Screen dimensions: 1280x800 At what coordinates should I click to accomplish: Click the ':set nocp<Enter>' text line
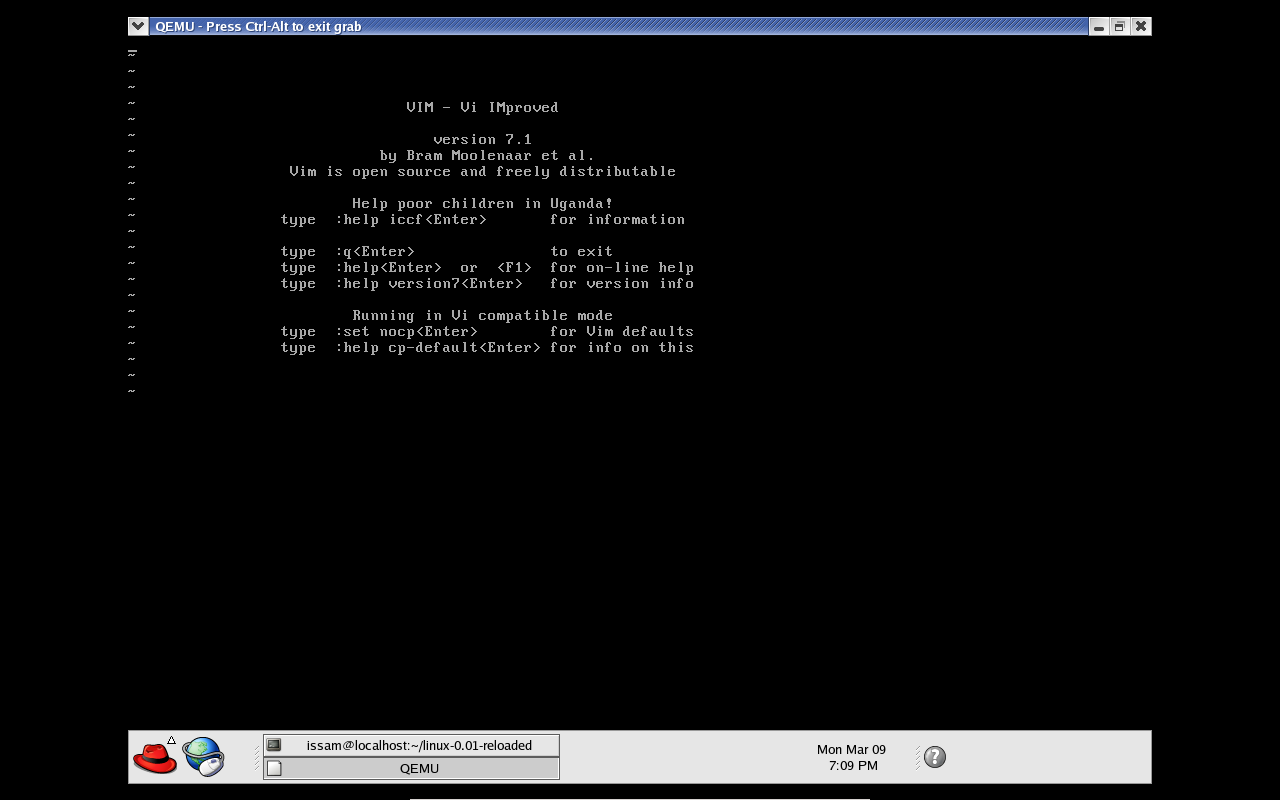pyautogui.click(x=407, y=331)
